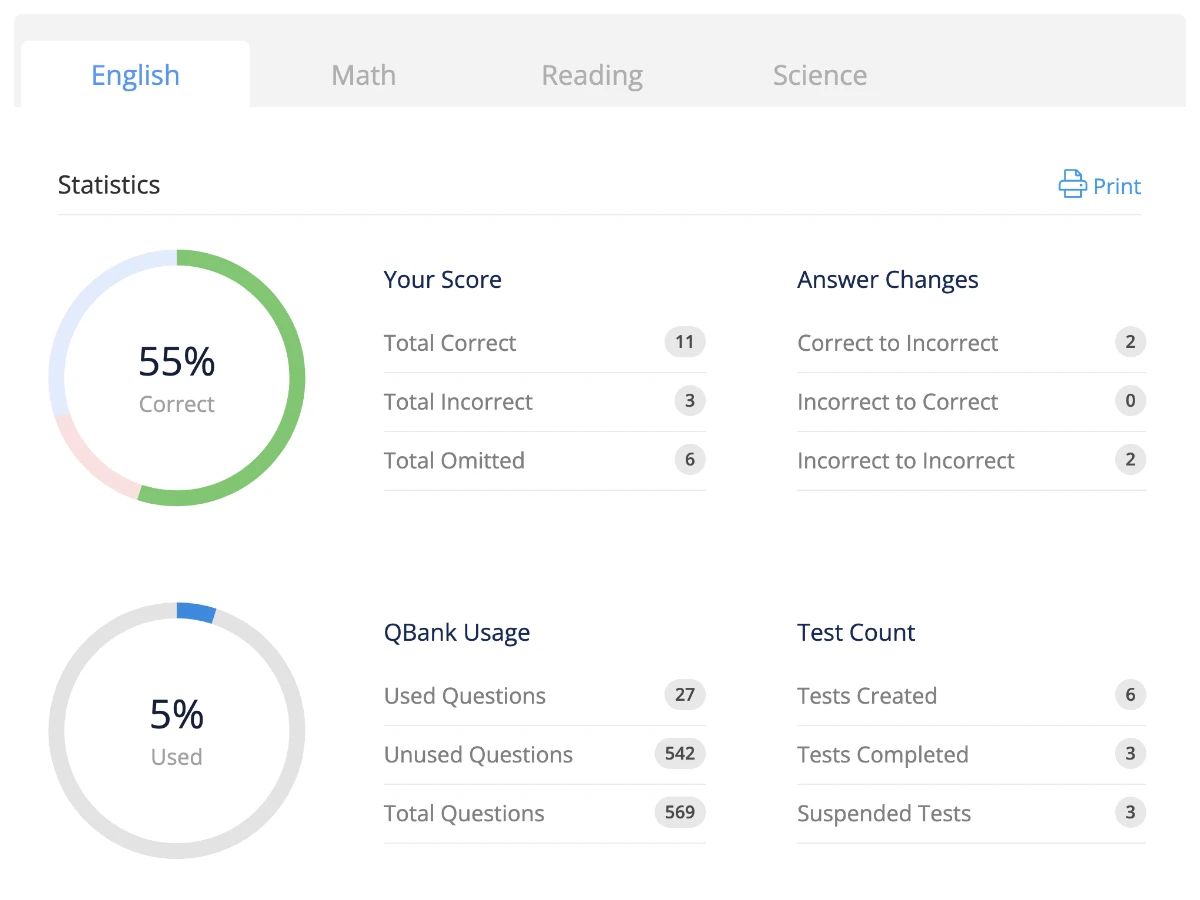Click the Total Incorrect count badge
Screen dimensions: 1200x900
pos(690,401)
